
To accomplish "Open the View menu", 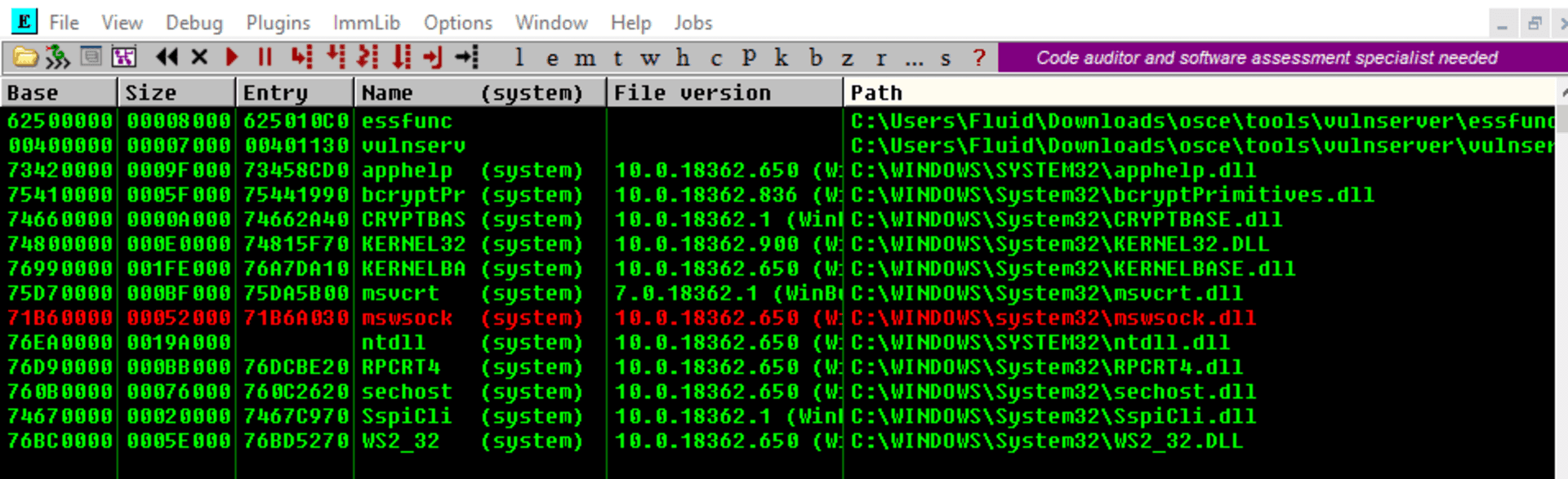I will click(x=122, y=23).
